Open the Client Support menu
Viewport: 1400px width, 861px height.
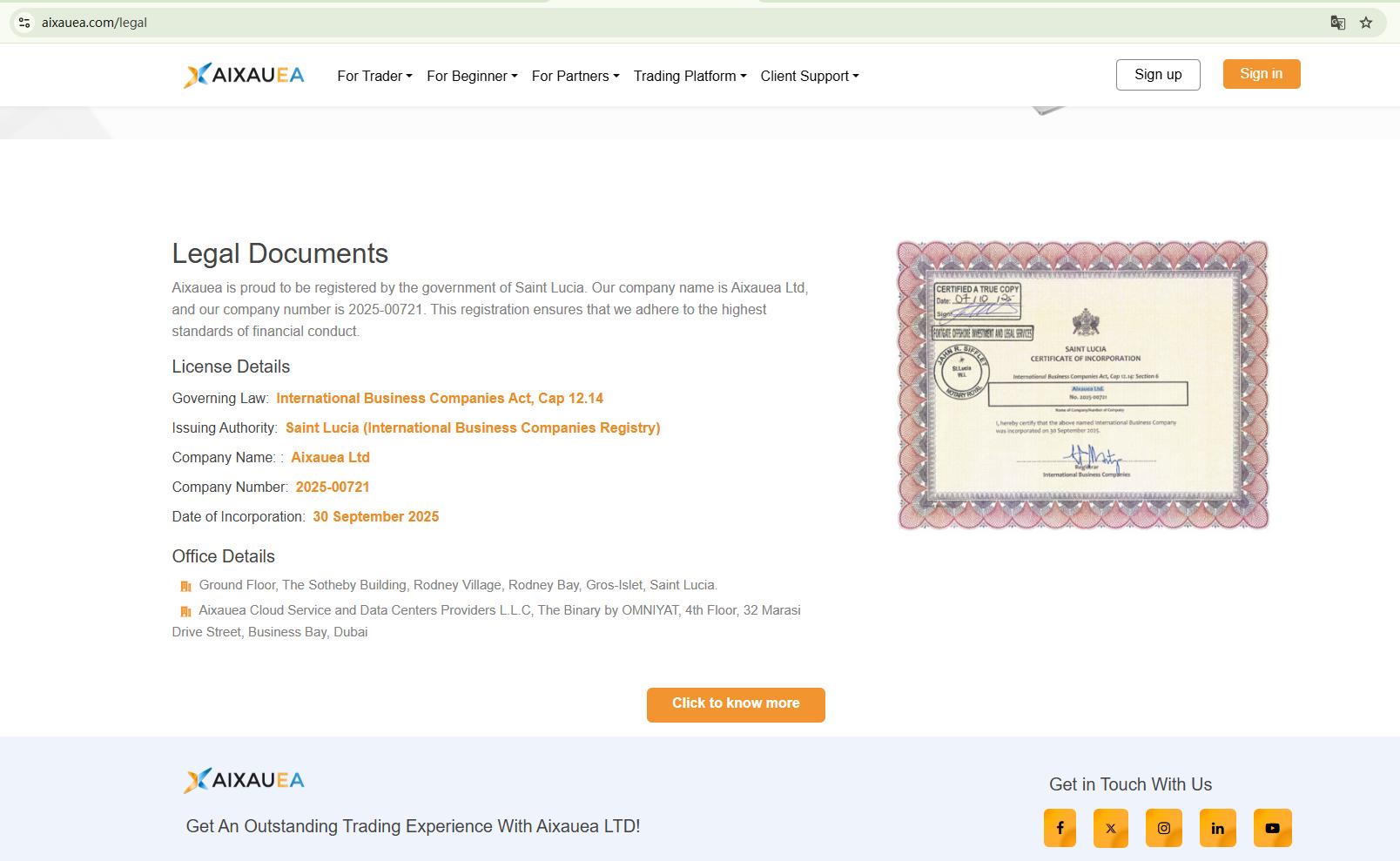point(810,76)
